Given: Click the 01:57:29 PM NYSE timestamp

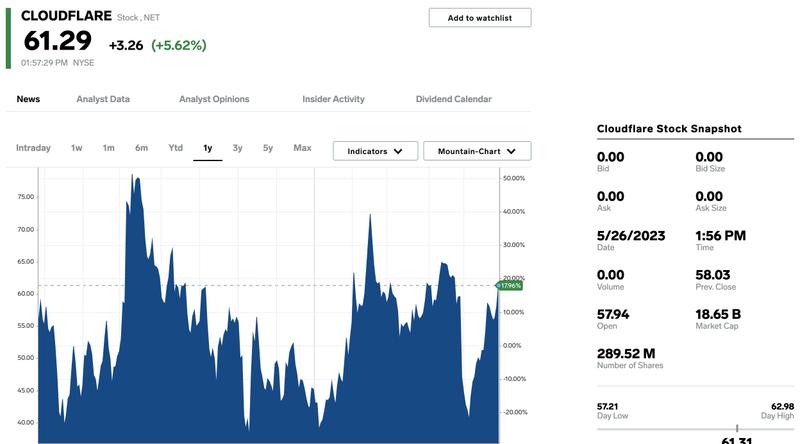Looking at the screenshot, I should [x=58, y=63].
